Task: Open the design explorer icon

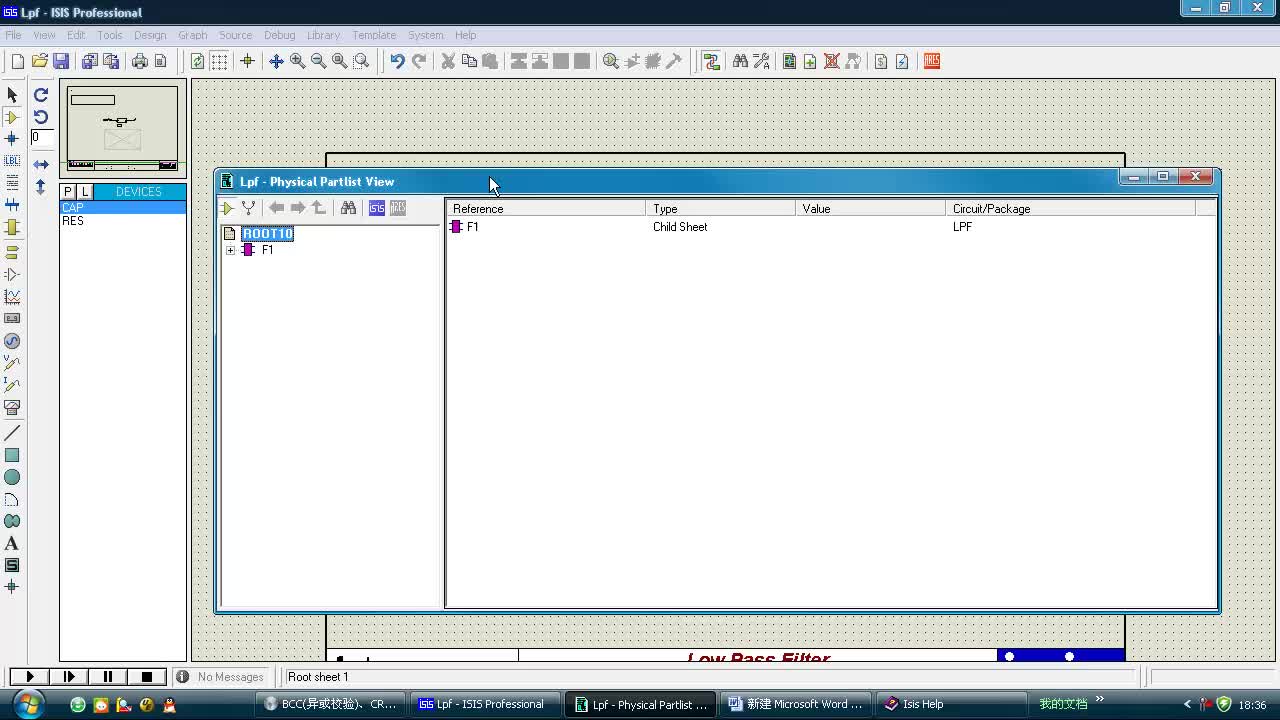Action: tap(789, 61)
